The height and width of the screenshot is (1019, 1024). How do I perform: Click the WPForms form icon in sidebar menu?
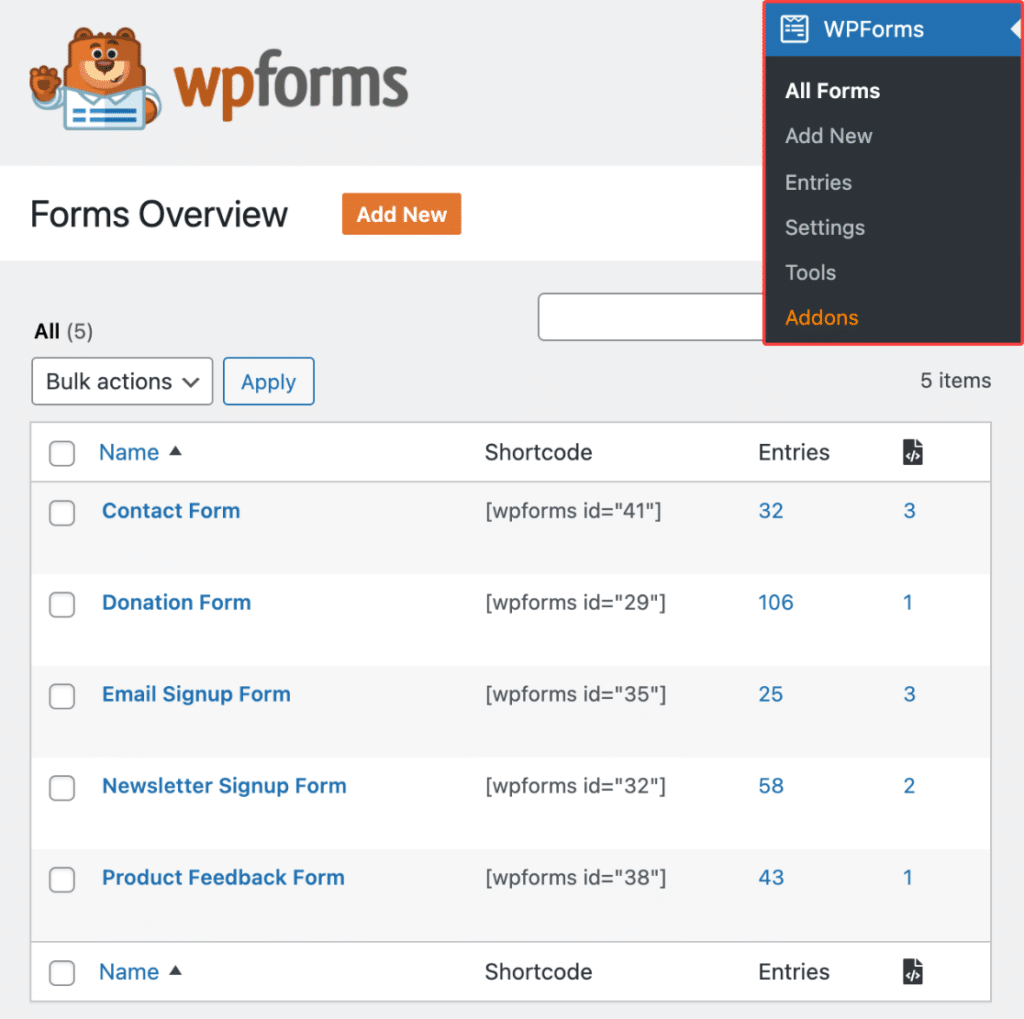tap(795, 29)
